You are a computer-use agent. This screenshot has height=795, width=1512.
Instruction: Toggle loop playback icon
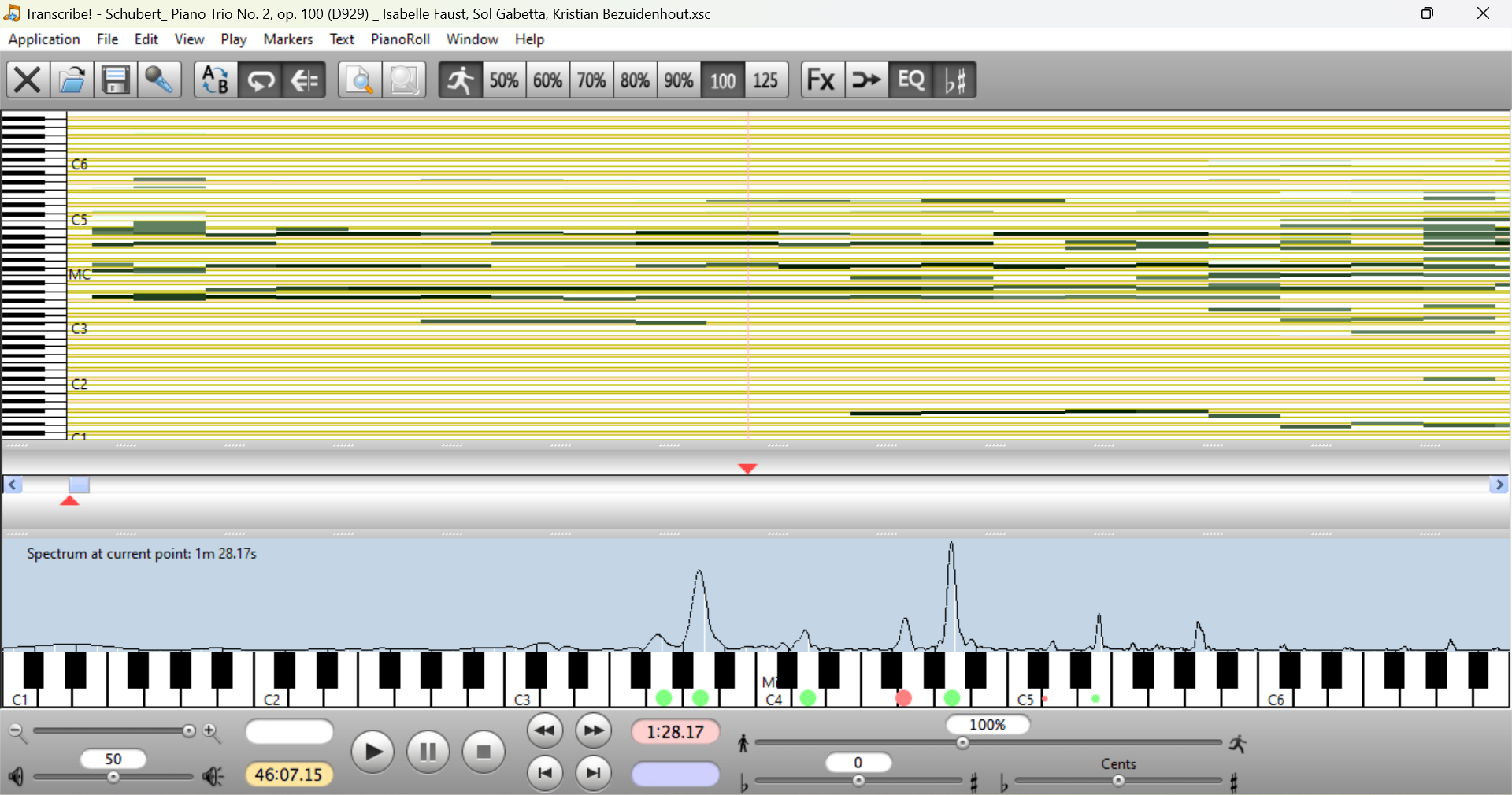(260, 80)
